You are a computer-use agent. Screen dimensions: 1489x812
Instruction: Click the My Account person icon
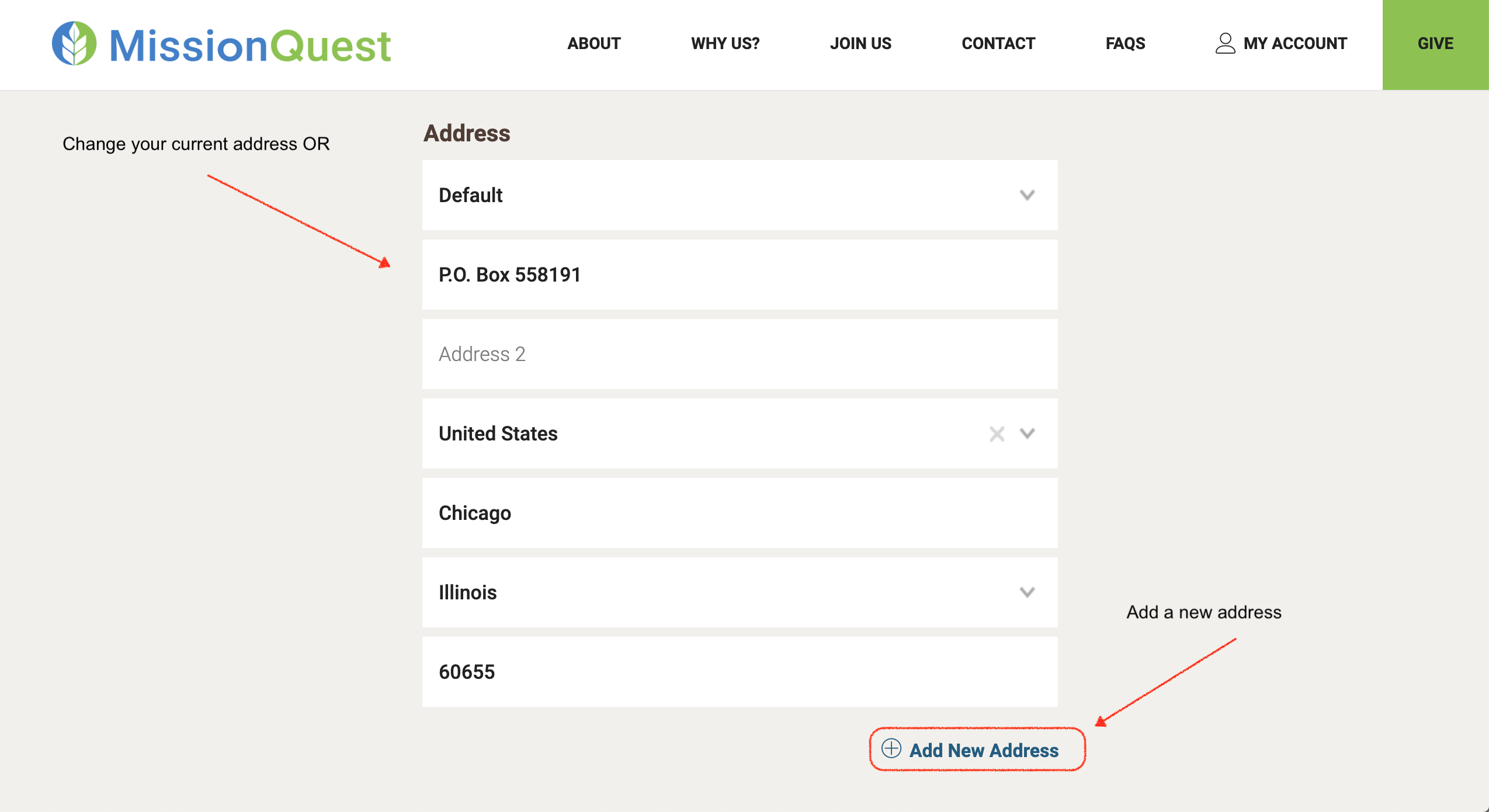(x=1225, y=43)
